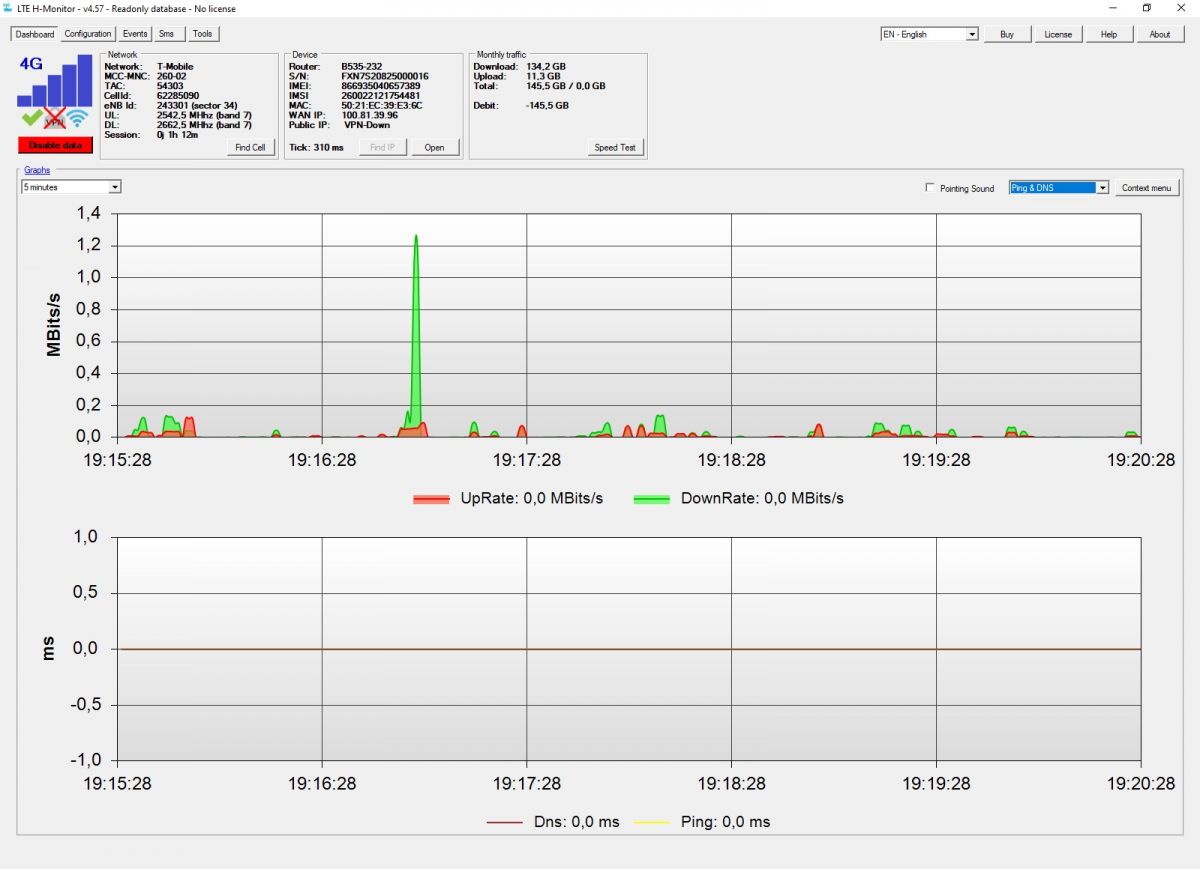Click the Graphs link label
The width and height of the screenshot is (1200, 869).
coord(37,170)
